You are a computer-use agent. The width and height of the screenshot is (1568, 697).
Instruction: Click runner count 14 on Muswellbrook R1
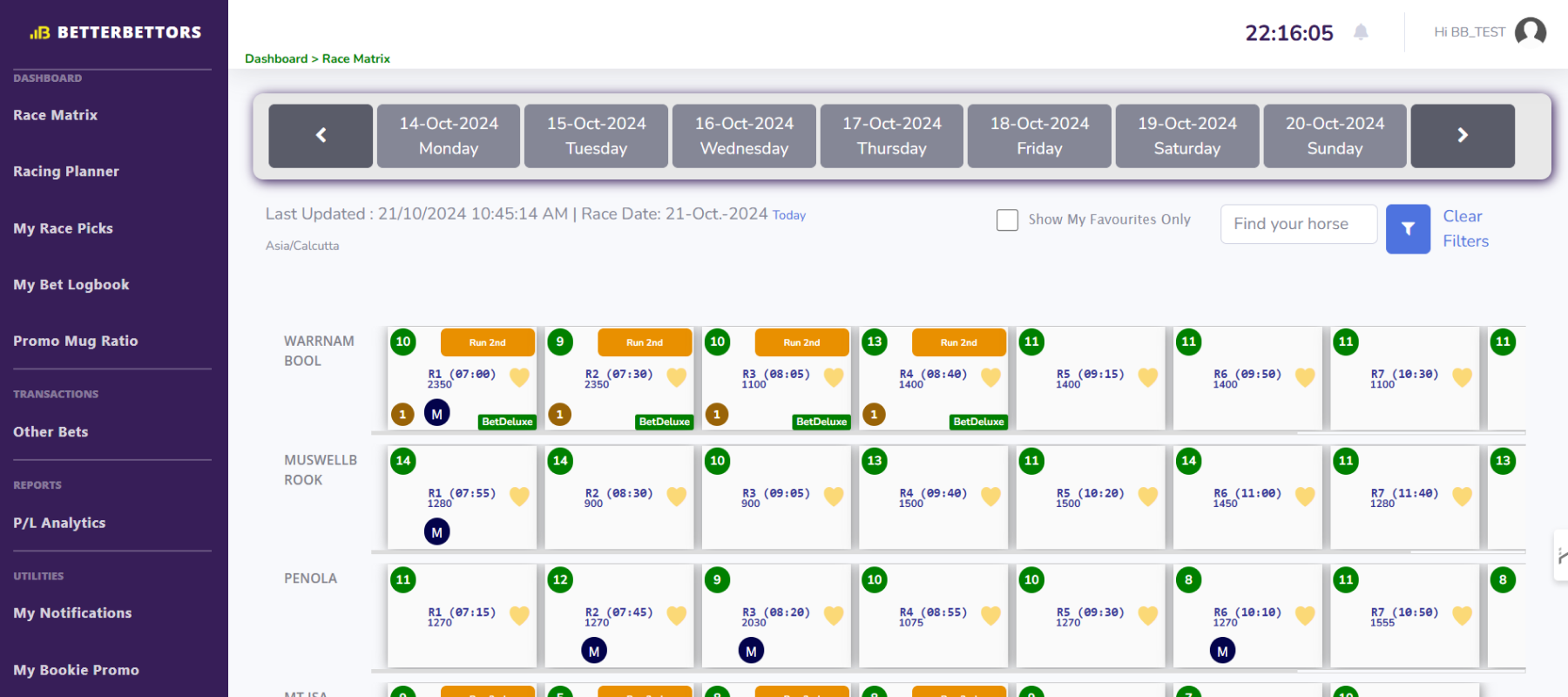[x=403, y=461]
